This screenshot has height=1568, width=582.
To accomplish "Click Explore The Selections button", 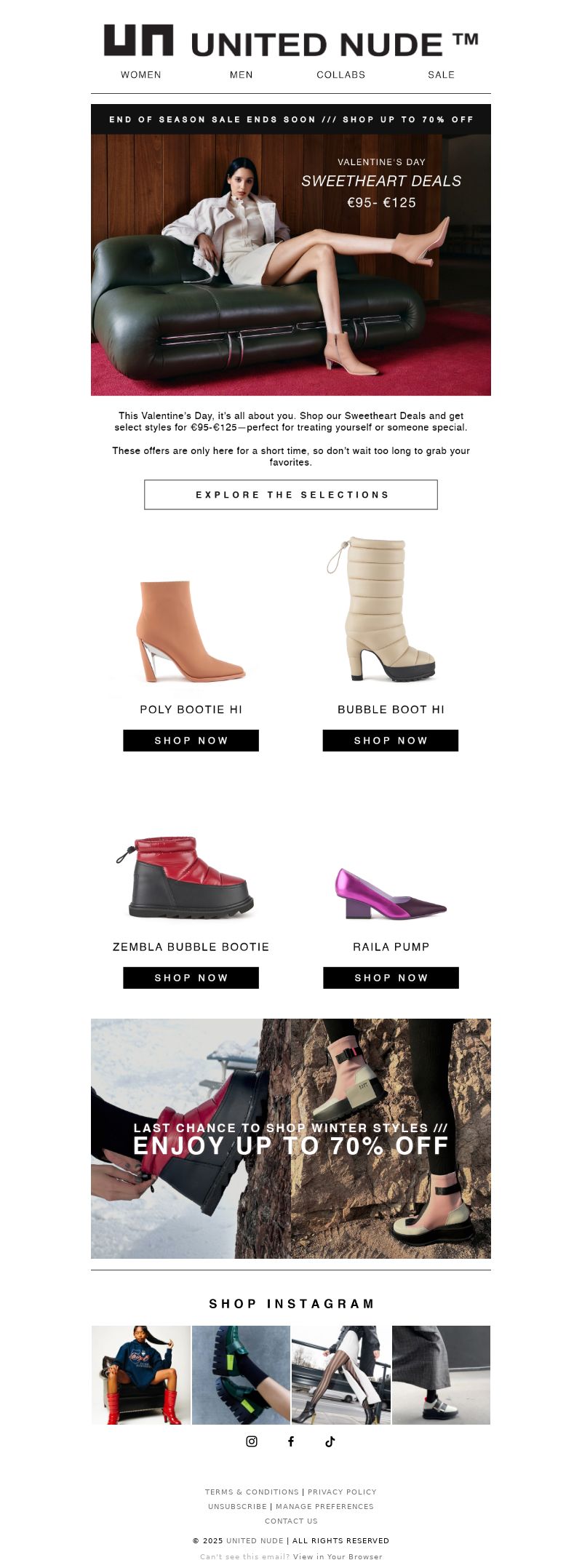I will click(x=291, y=495).
